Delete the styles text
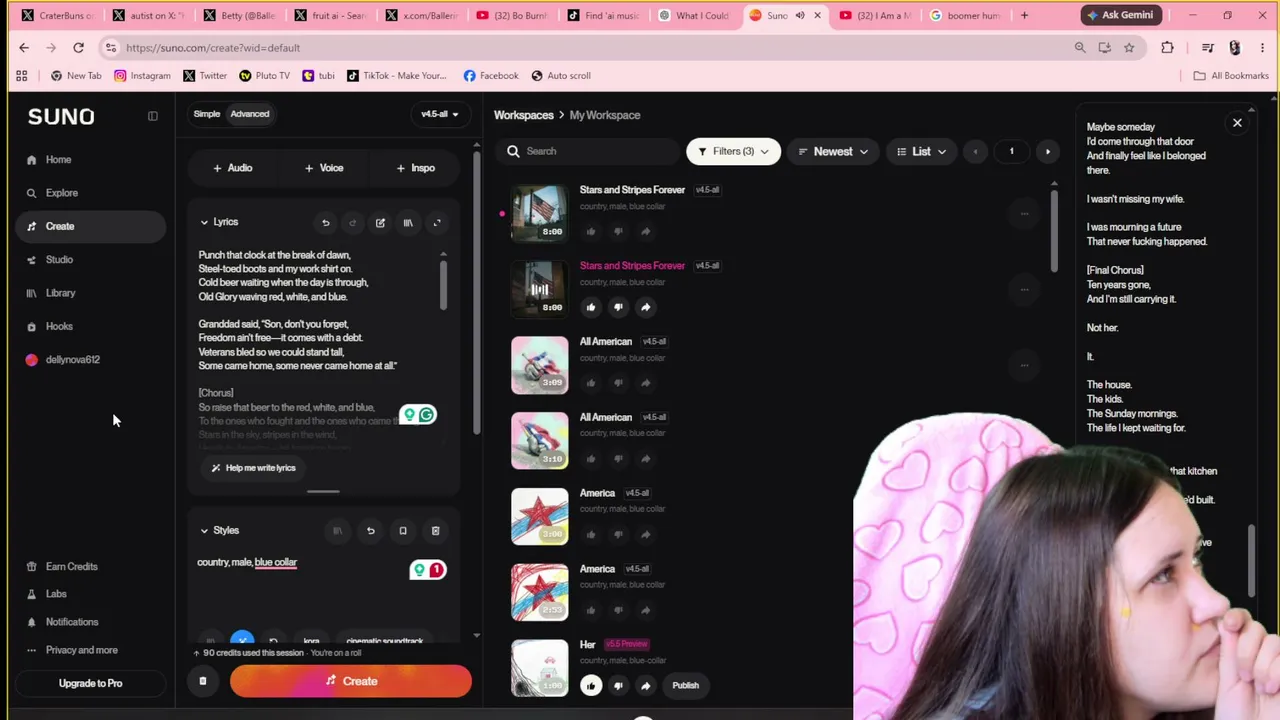This screenshot has width=1280, height=720. click(x=435, y=531)
